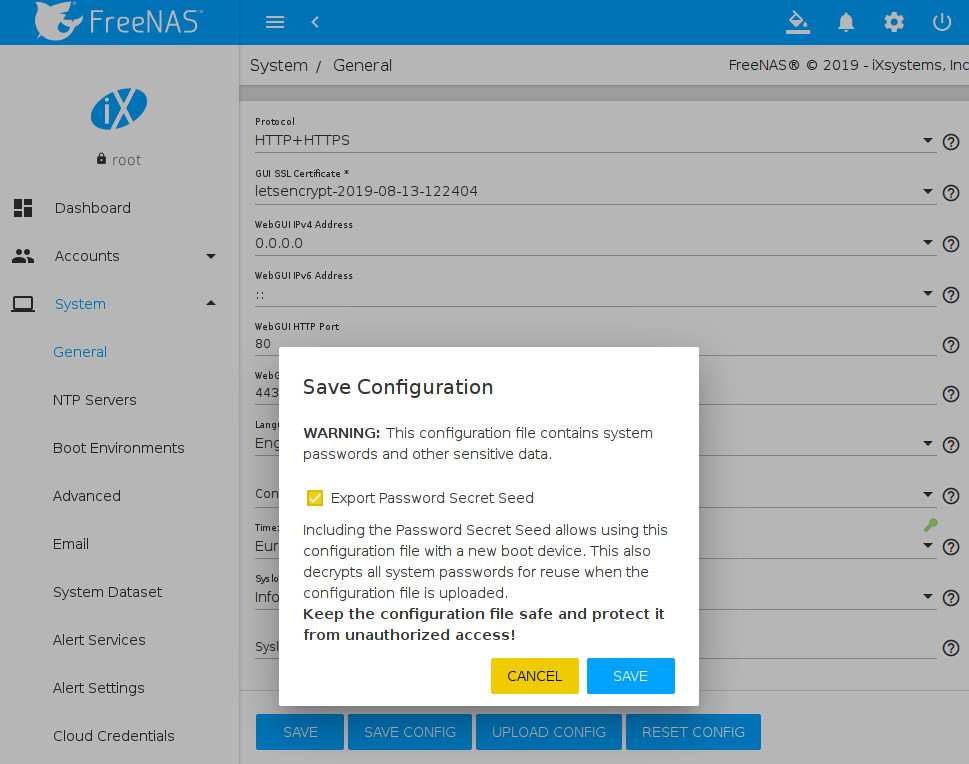Screen dimensions: 969x764
Task: Uncheck Export Password Secret Seed
Action: [315, 498]
